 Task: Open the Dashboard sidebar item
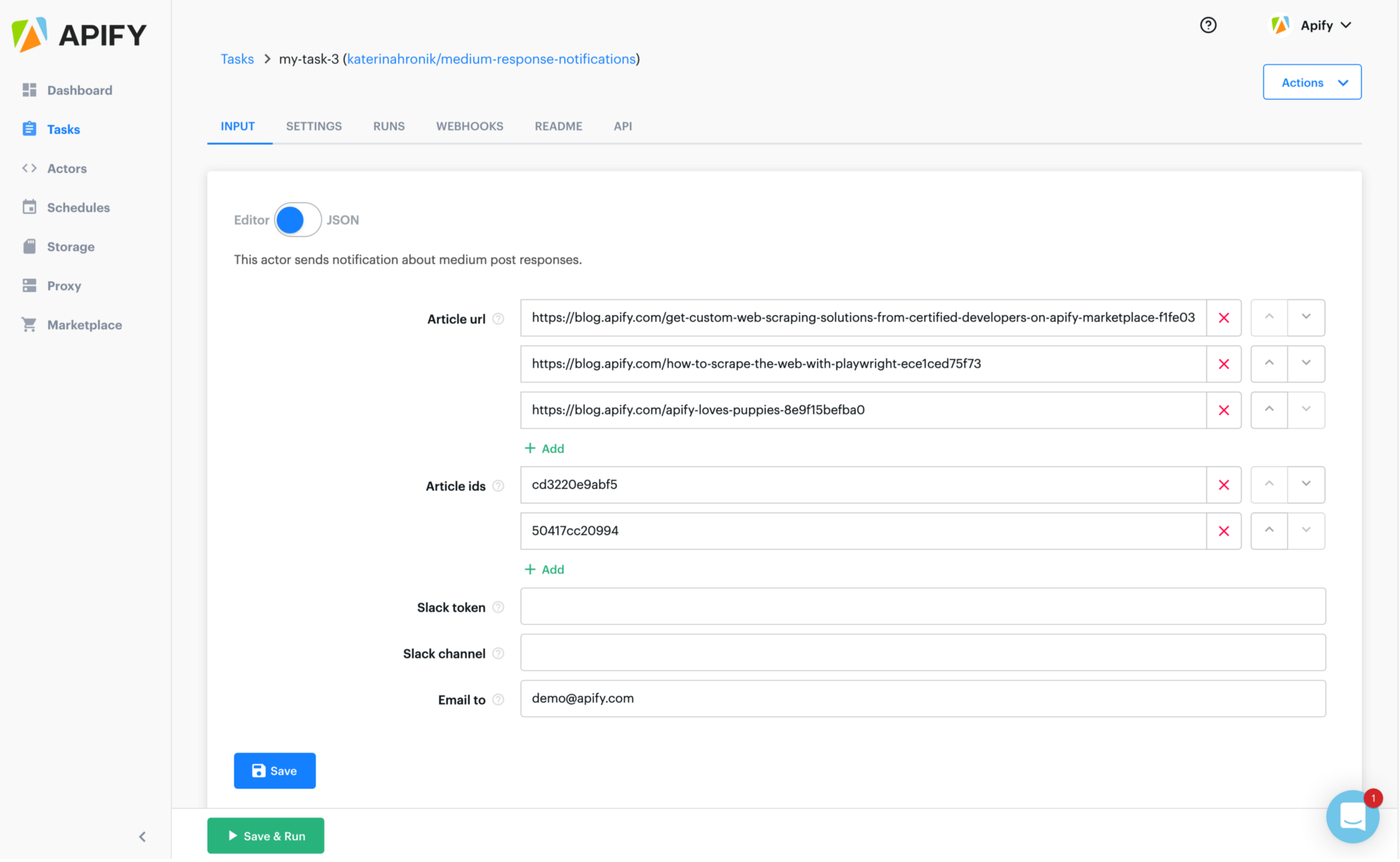67,90
